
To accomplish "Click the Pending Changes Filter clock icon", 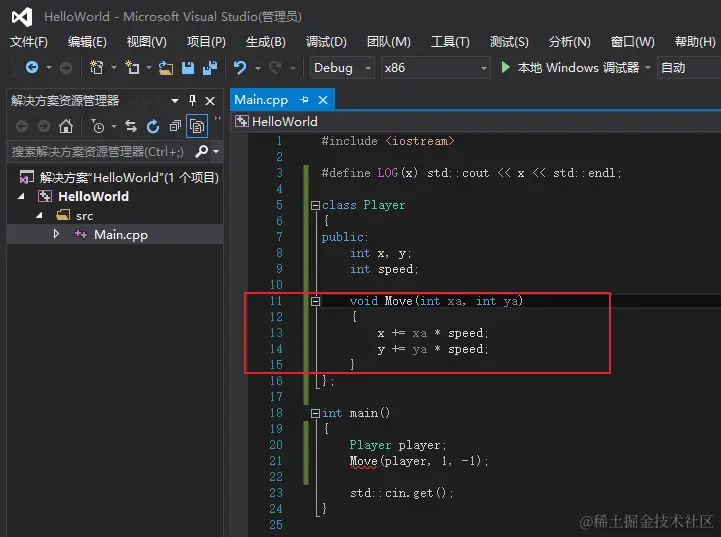I will click(x=98, y=126).
